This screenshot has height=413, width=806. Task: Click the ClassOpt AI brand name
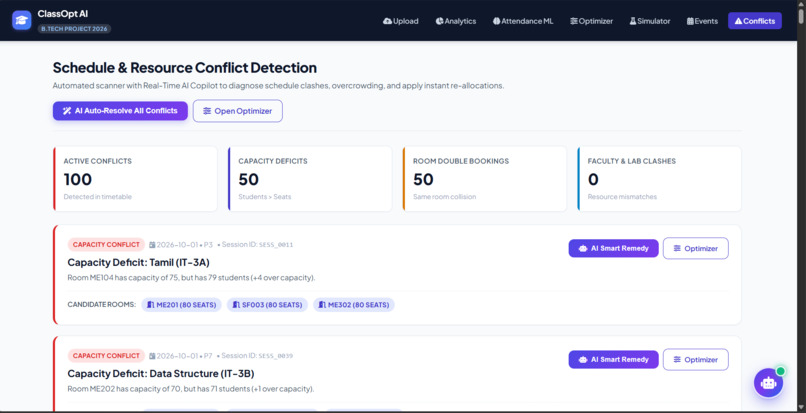63,14
